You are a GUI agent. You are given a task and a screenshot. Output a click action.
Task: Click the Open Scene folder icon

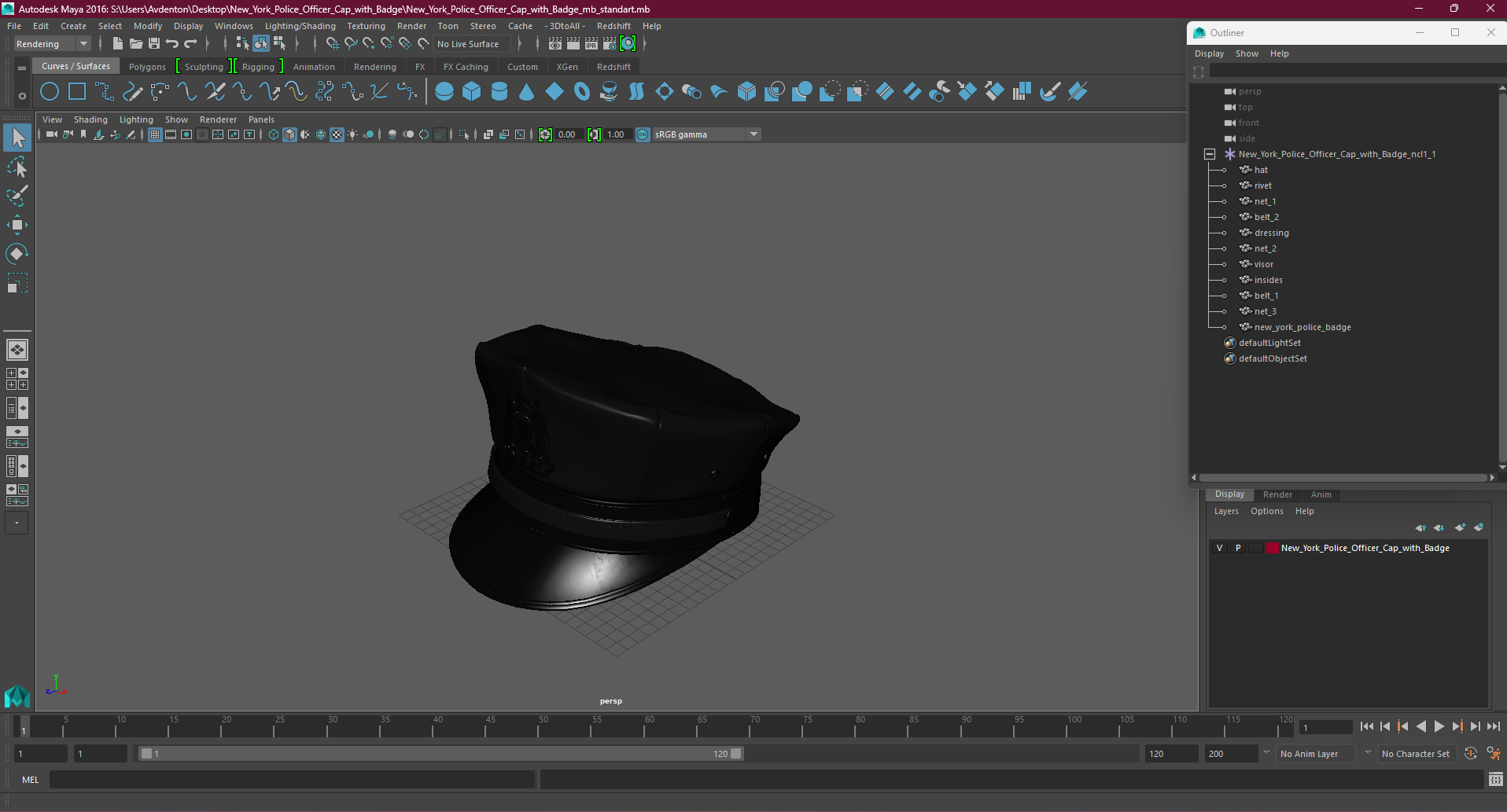tap(135, 44)
